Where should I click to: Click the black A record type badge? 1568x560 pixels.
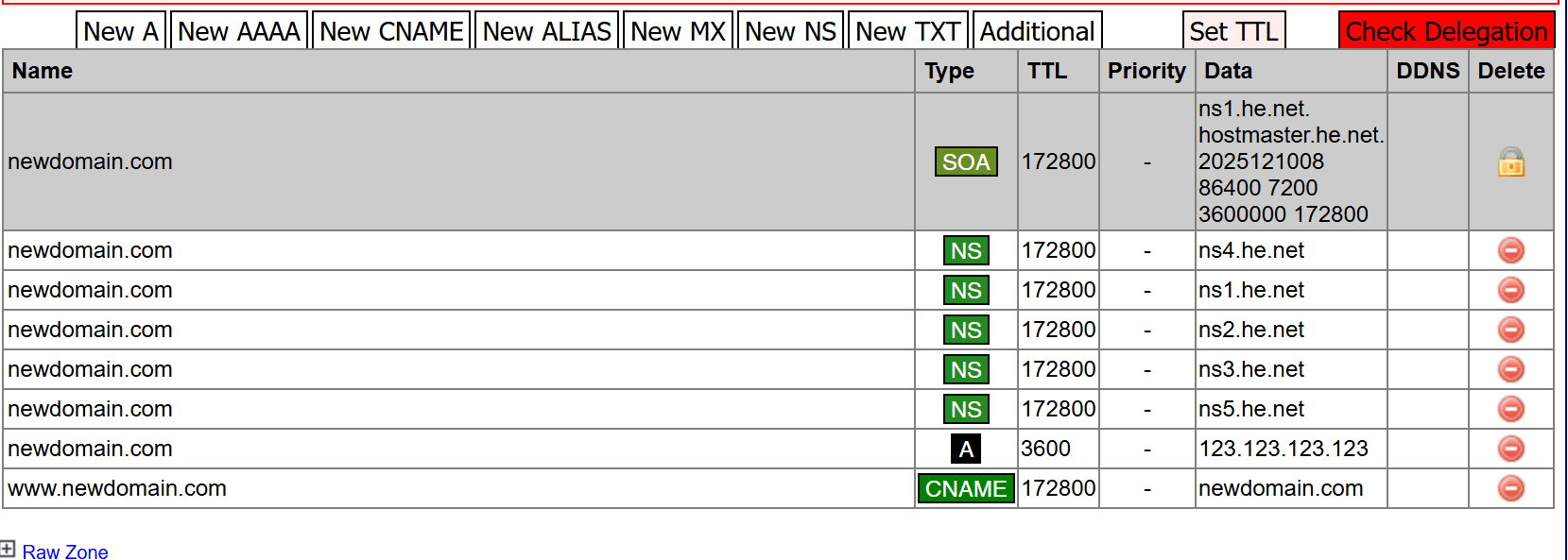(966, 449)
